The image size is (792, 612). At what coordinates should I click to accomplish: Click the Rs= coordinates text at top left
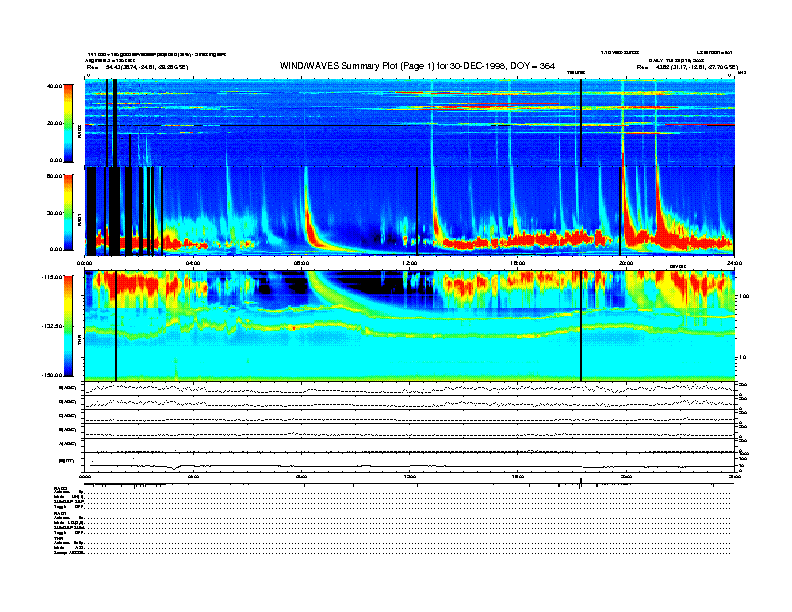click(137, 67)
